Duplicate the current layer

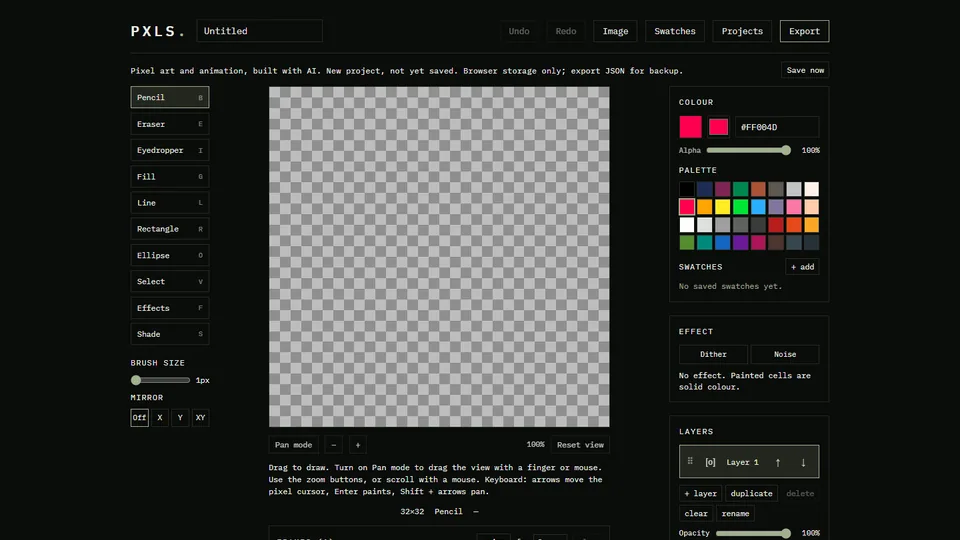(751, 493)
